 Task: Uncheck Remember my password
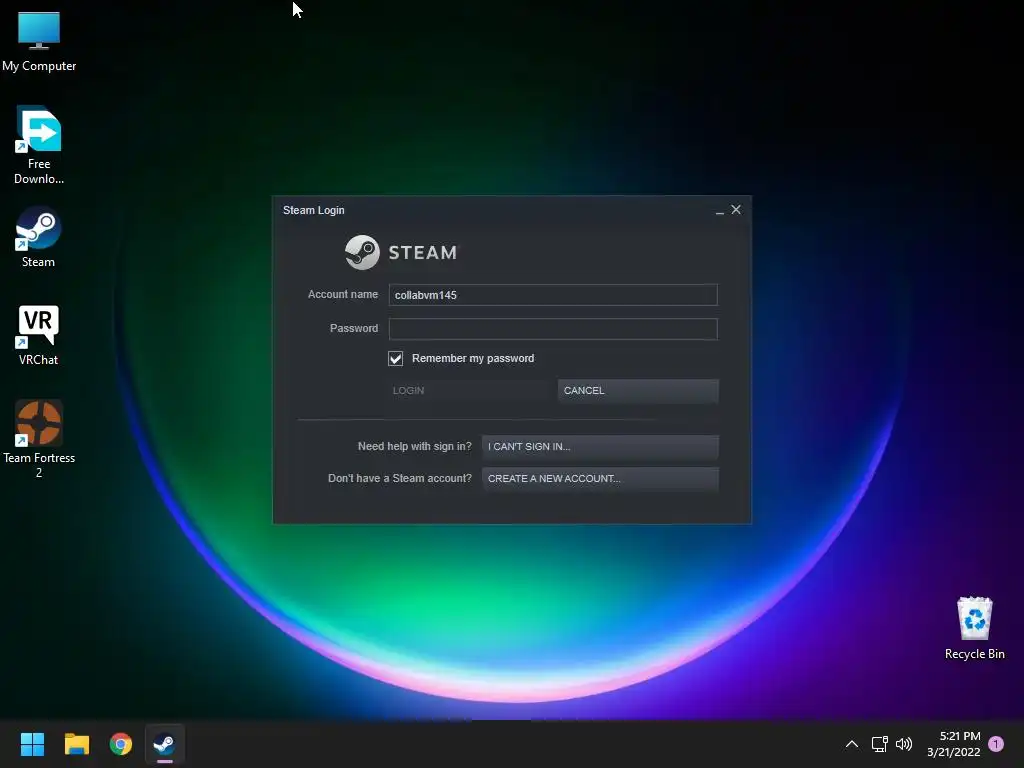pyautogui.click(x=396, y=359)
